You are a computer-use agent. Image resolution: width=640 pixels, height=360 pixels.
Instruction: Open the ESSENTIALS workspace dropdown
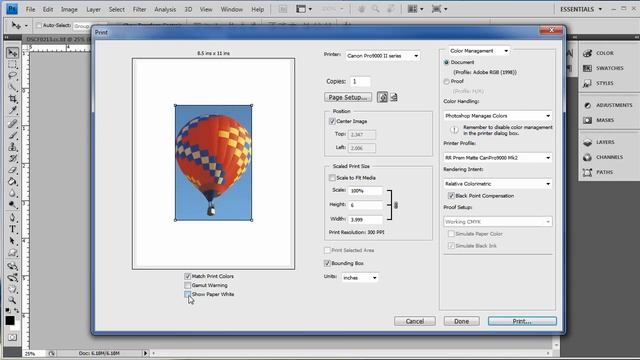pyautogui.click(x=581, y=9)
